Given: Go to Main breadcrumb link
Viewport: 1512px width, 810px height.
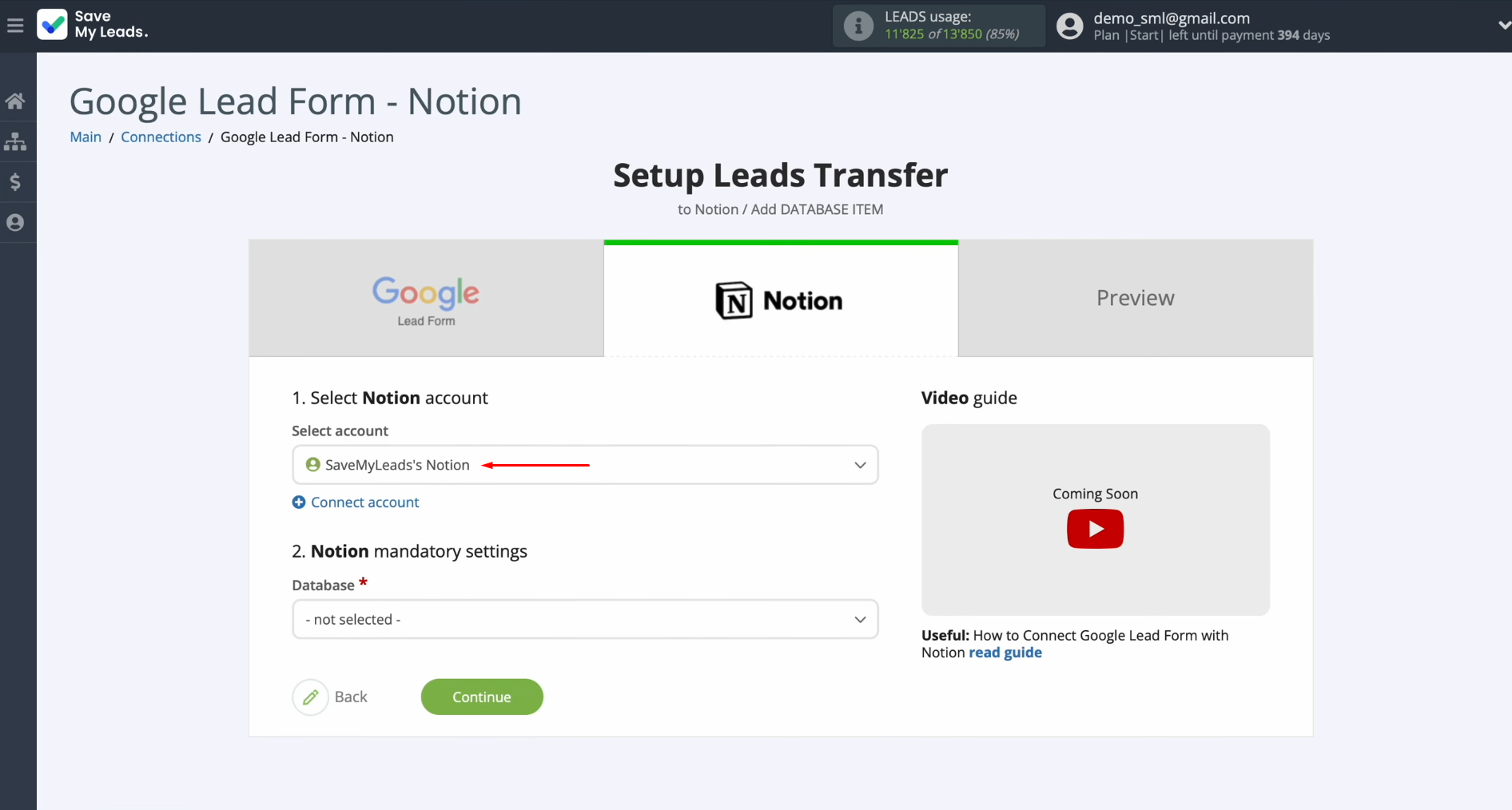Looking at the screenshot, I should (x=86, y=137).
